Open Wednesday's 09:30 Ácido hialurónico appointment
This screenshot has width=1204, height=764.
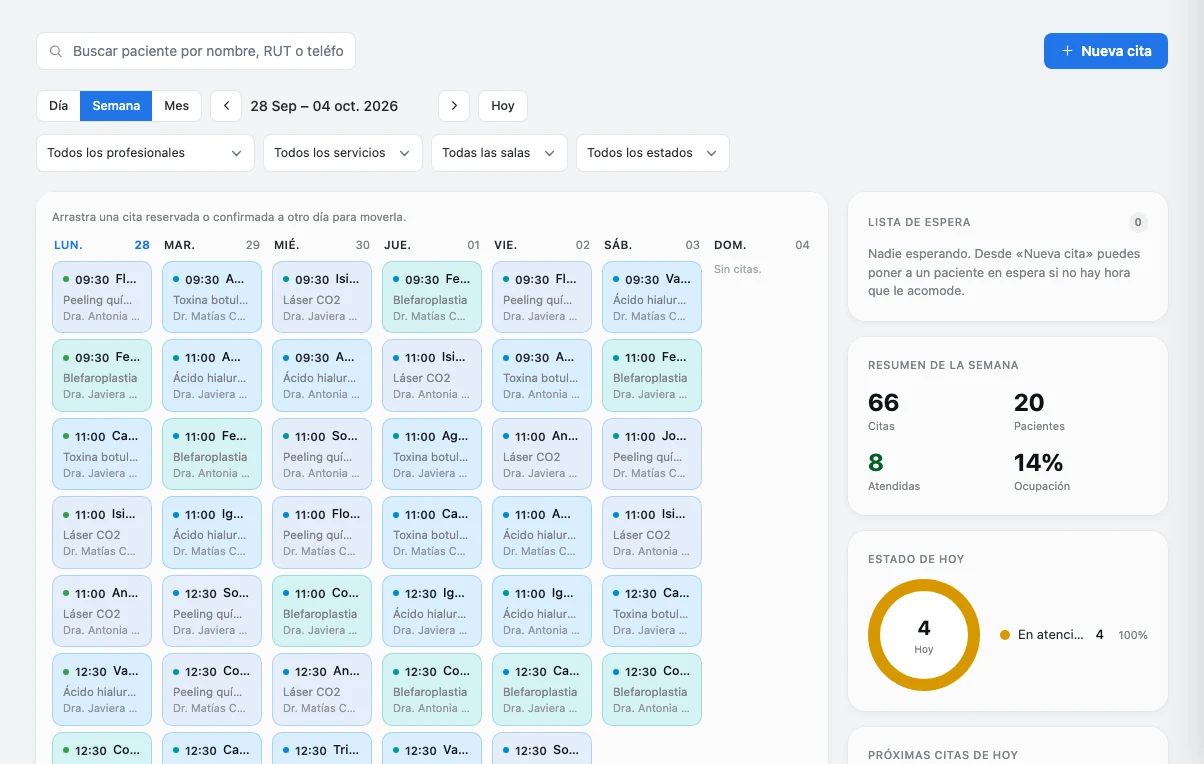click(322, 375)
